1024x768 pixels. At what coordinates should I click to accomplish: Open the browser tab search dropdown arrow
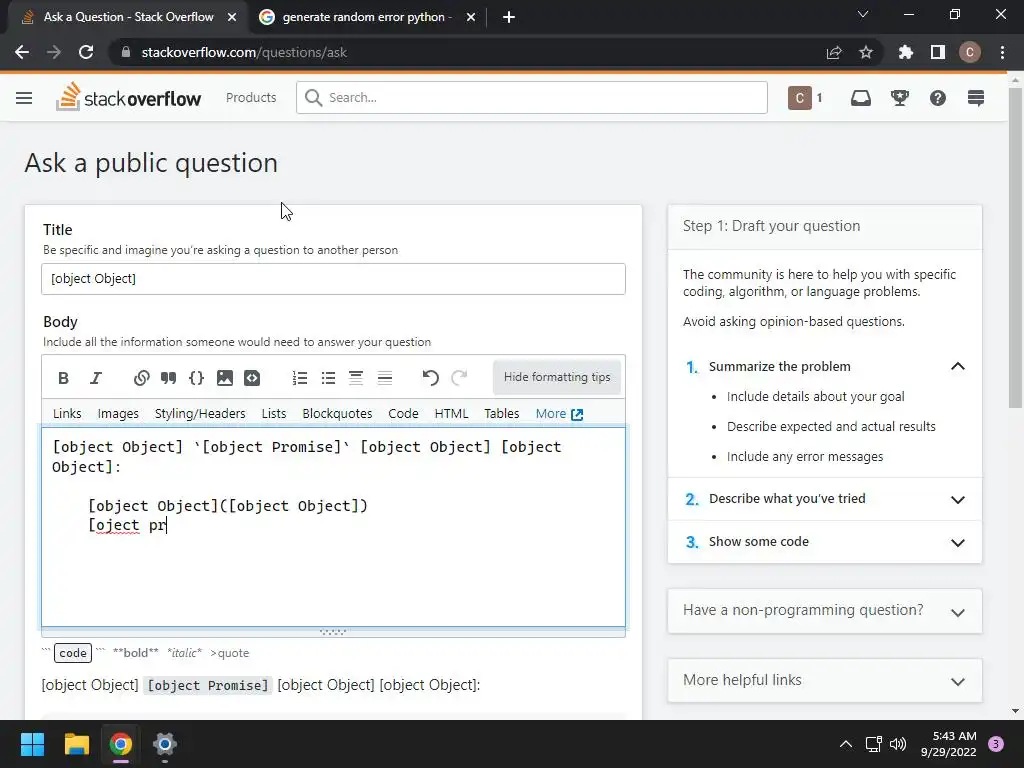(863, 14)
